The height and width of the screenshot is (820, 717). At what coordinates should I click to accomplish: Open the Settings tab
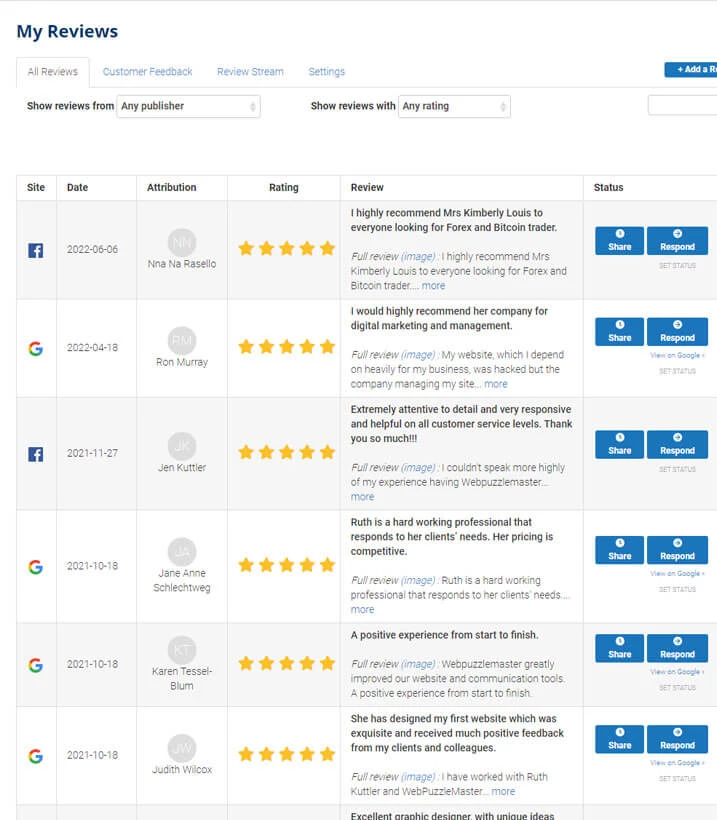(326, 72)
